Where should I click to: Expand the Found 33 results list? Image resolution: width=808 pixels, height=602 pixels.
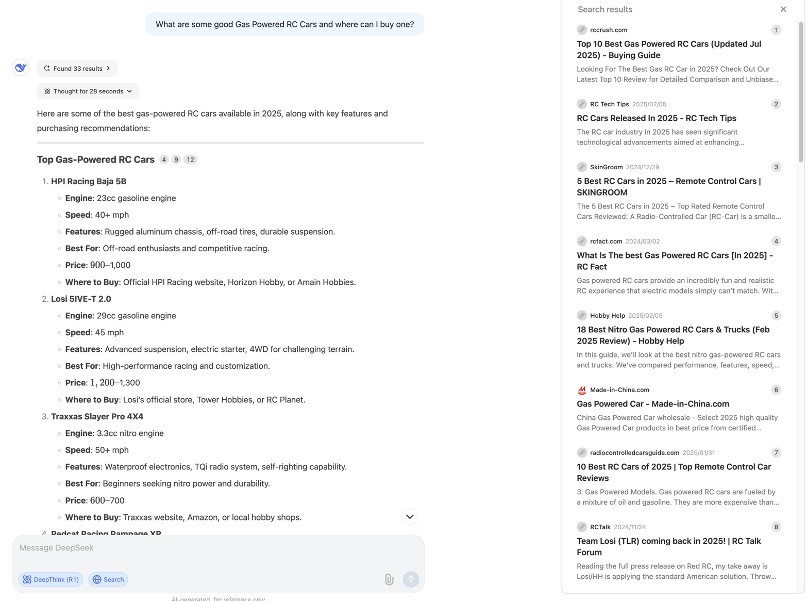pos(77,68)
